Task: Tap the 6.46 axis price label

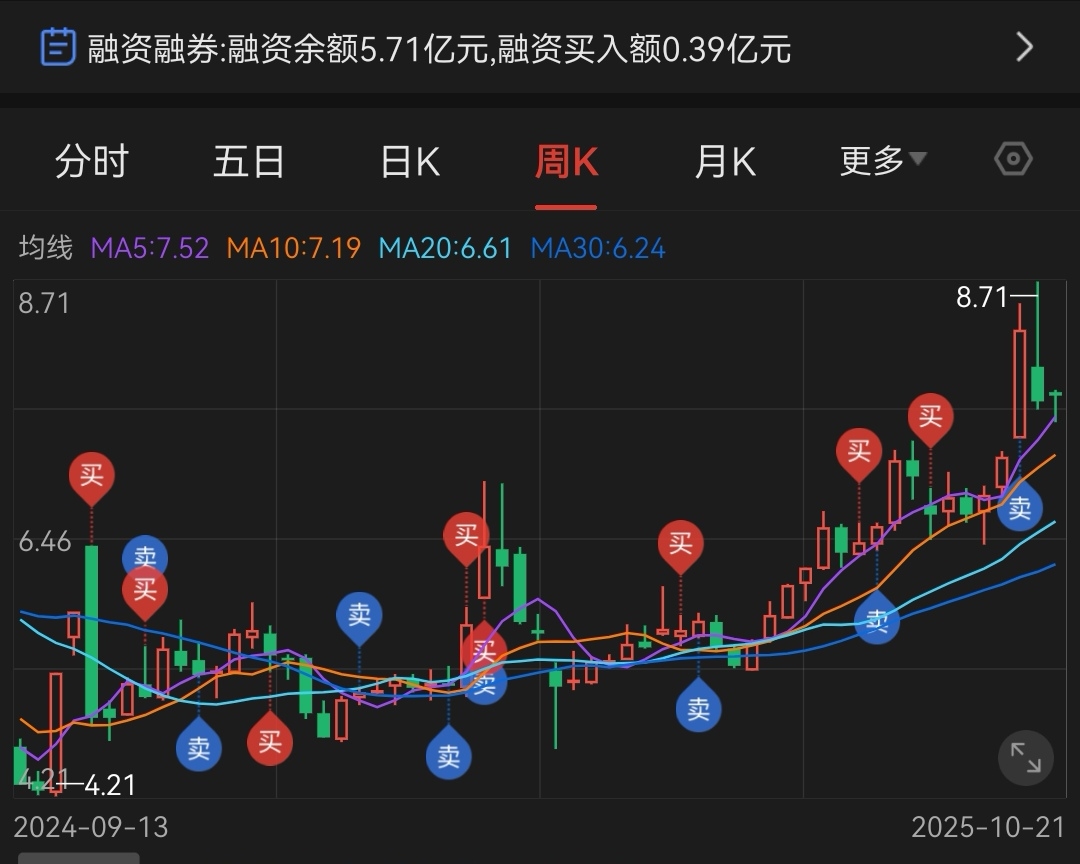Action: (x=45, y=542)
